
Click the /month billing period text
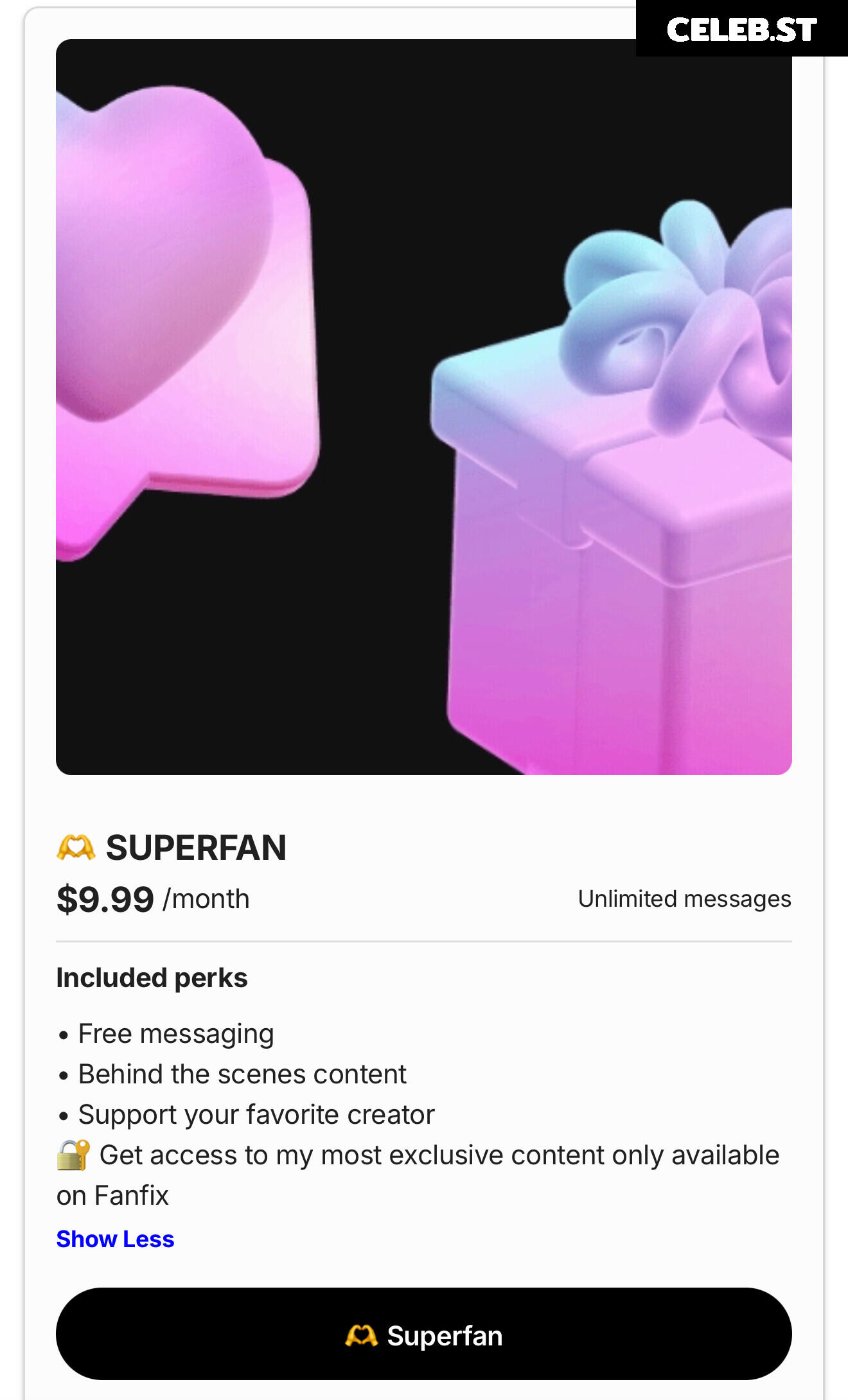(206, 899)
